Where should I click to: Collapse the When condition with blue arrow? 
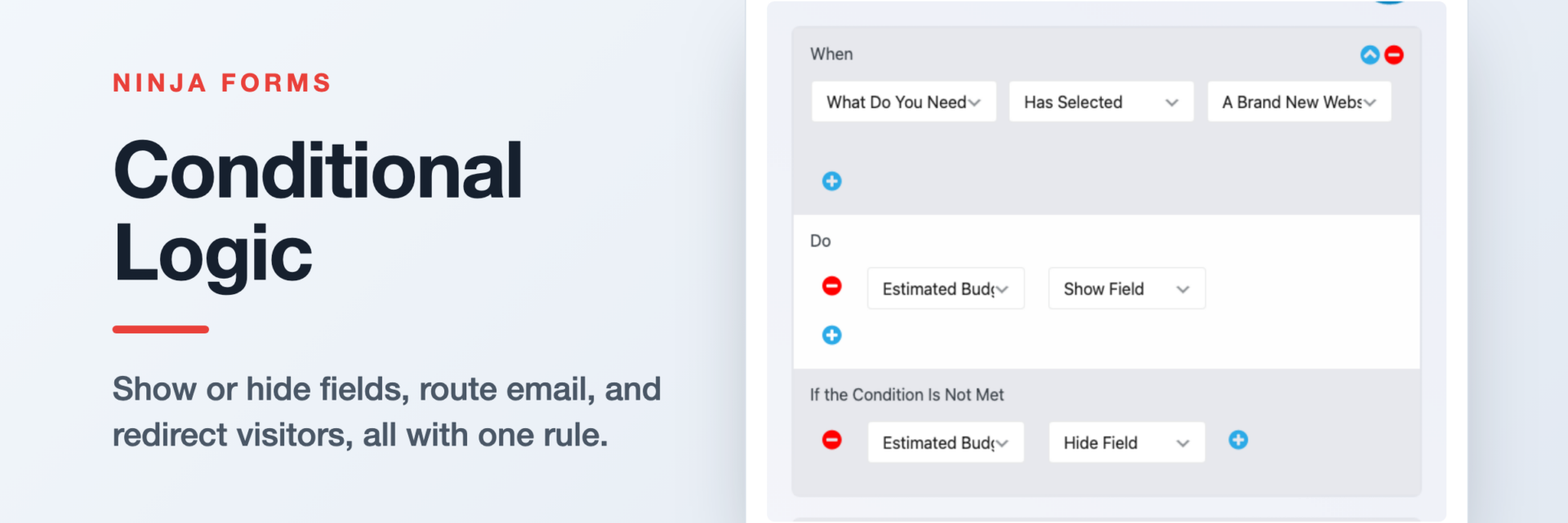pos(1370,55)
